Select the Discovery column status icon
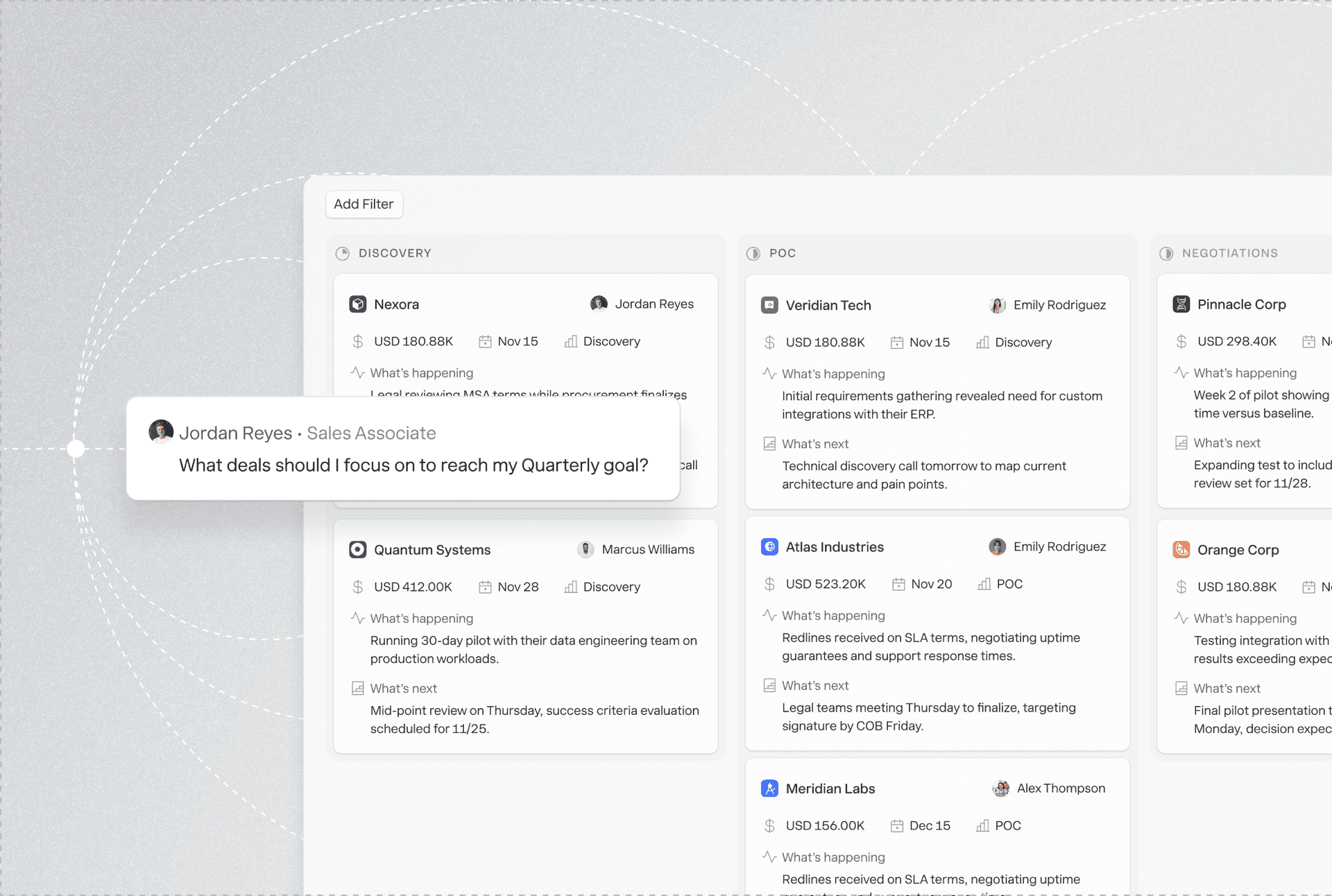1332x896 pixels. (x=342, y=253)
